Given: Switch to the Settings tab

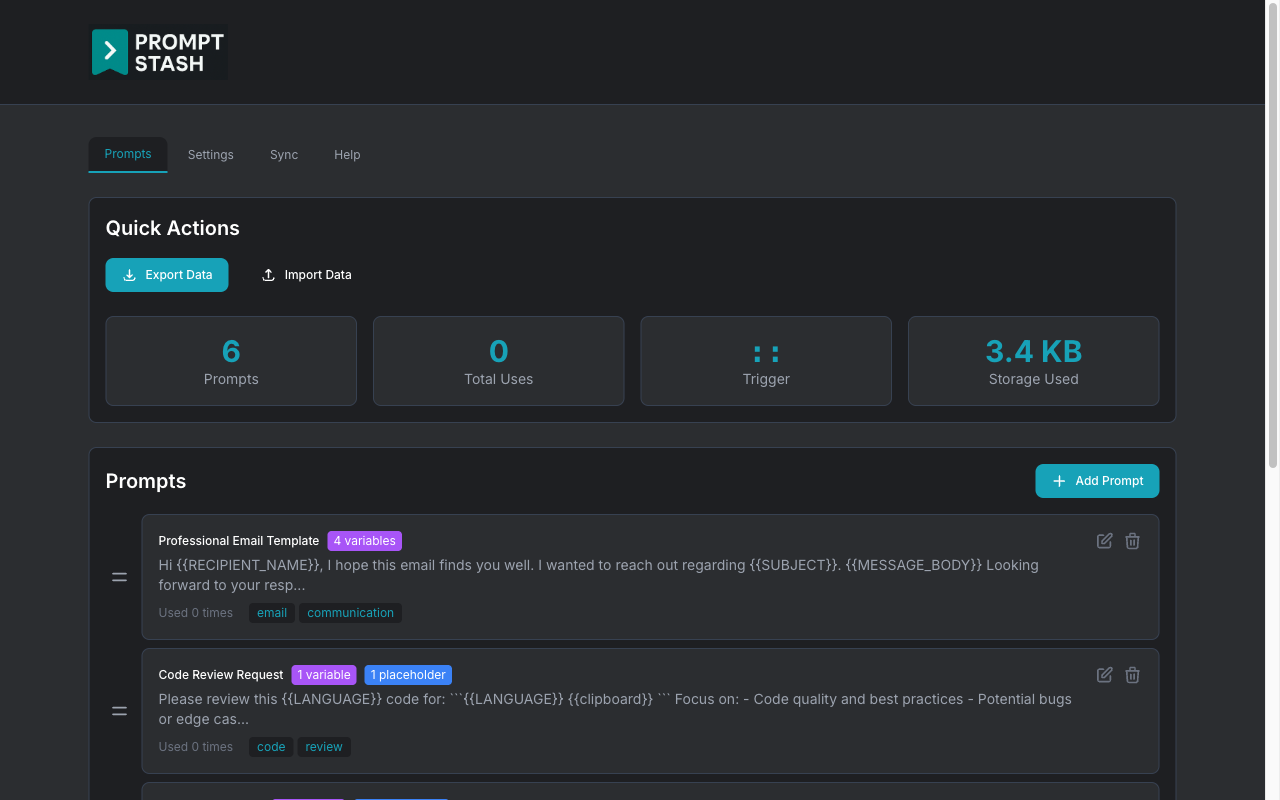Looking at the screenshot, I should tap(211, 155).
